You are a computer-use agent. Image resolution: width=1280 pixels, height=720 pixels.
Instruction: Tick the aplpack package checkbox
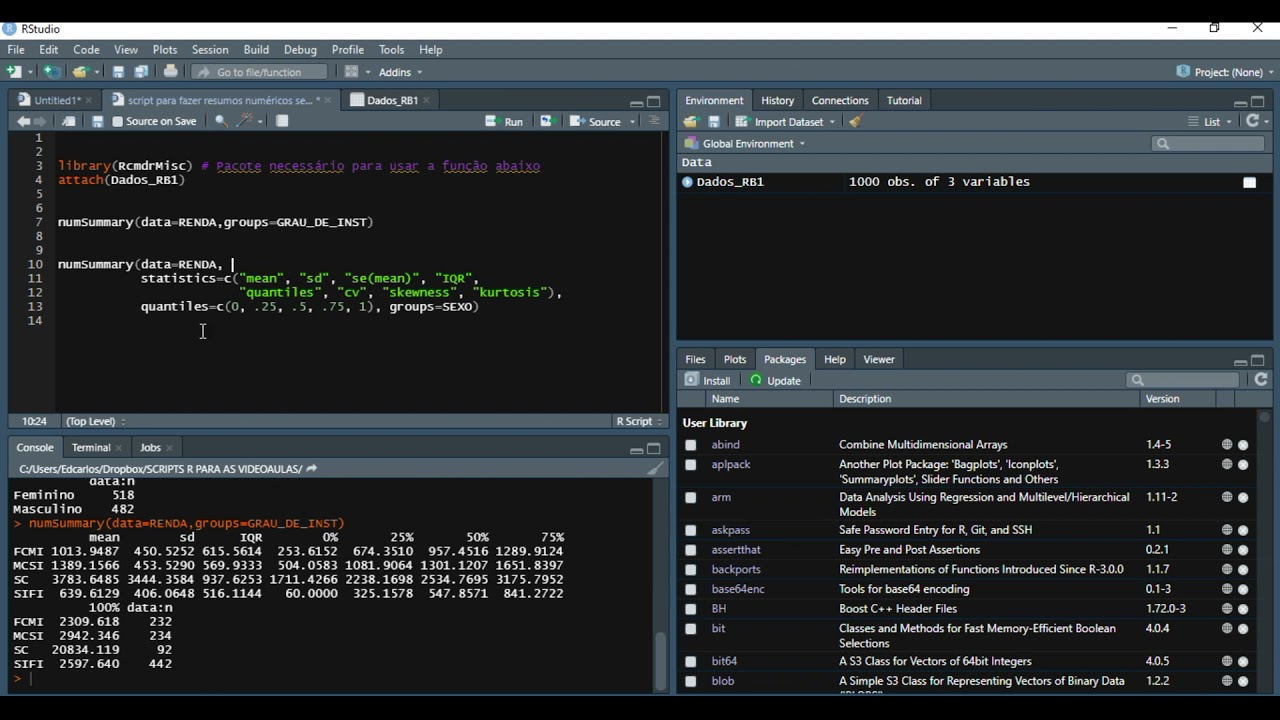[691, 465]
